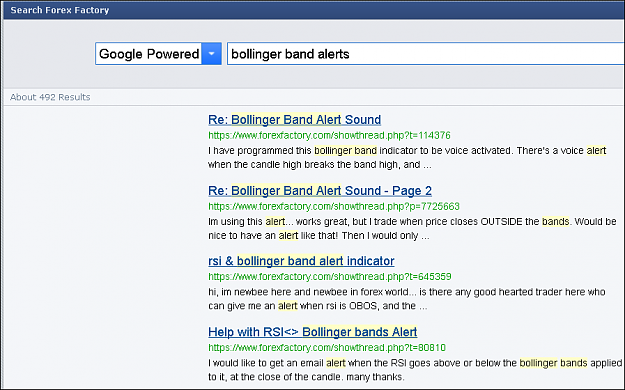Open Help with RSI<> Bollinger bands Alert result
This screenshot has height=390, width=625.
312,332
